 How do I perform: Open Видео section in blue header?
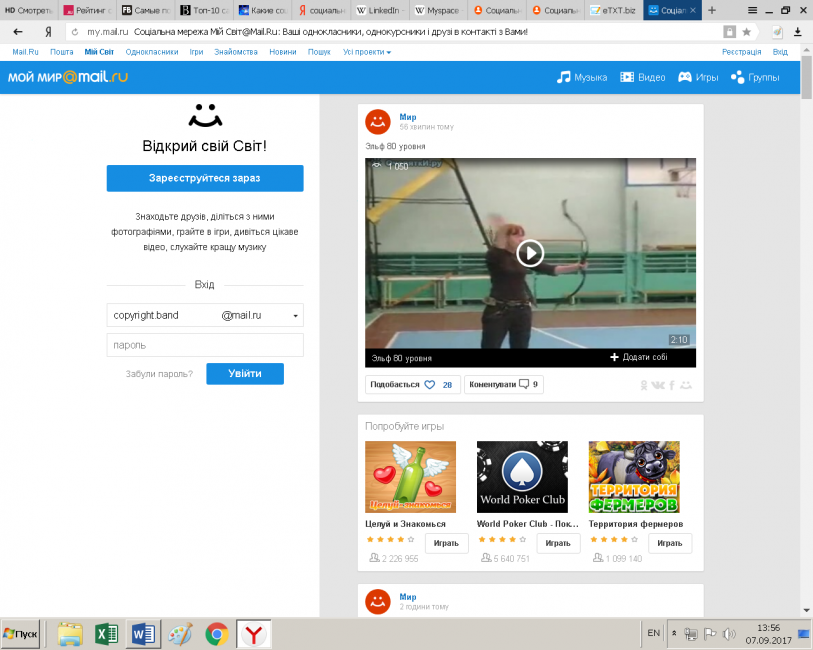tap(643, 77)
